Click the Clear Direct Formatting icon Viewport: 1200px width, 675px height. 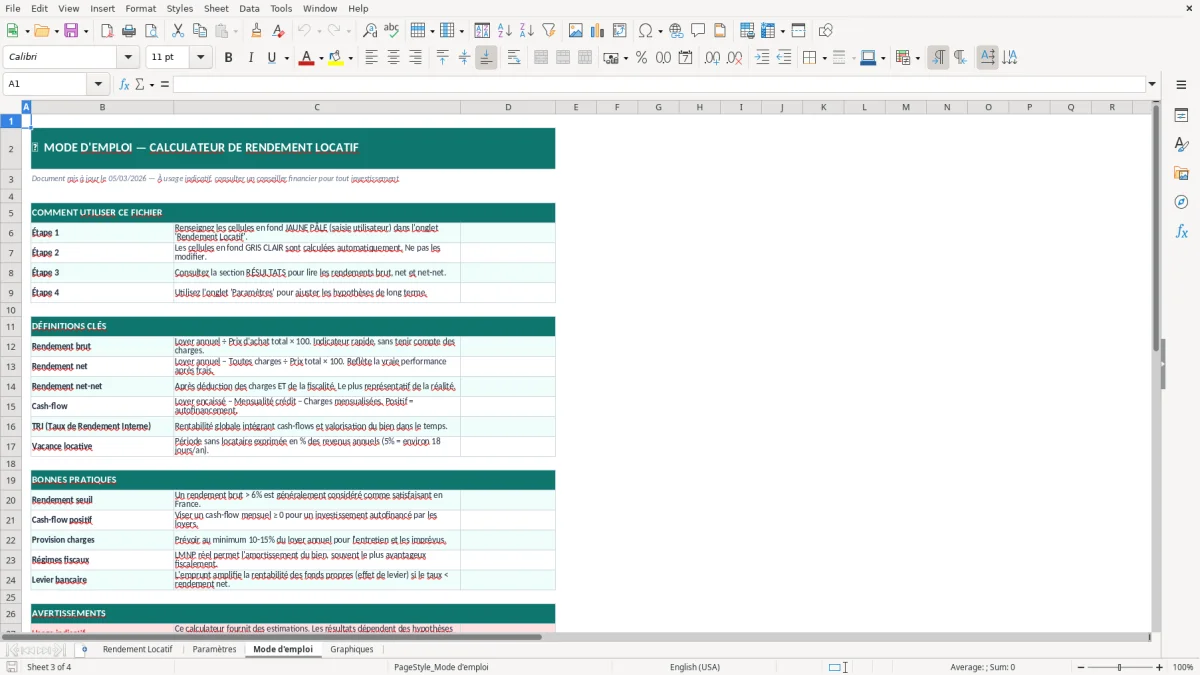click(279, 31)
